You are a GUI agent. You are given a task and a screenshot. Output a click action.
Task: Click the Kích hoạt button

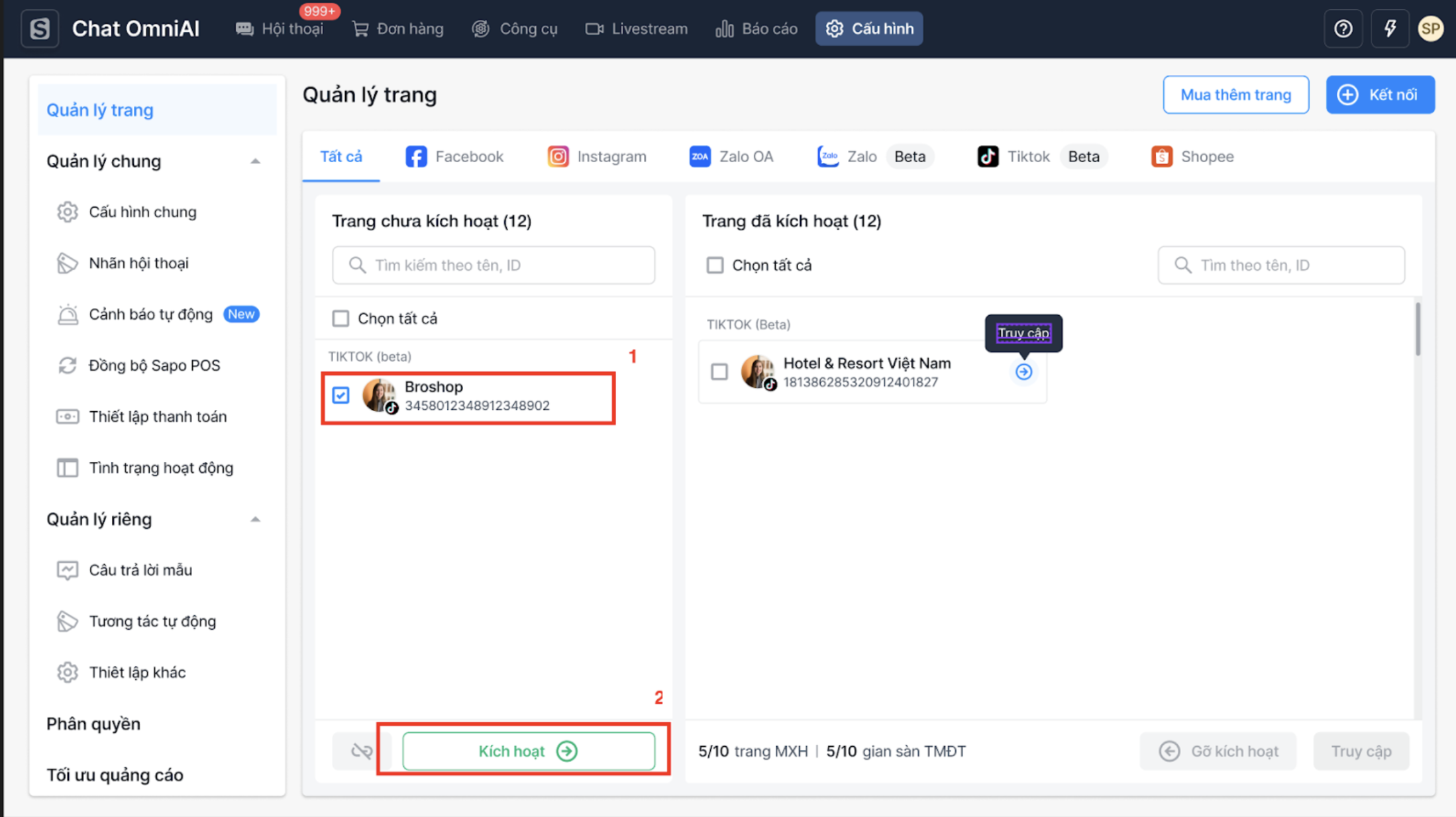point(528,751)
